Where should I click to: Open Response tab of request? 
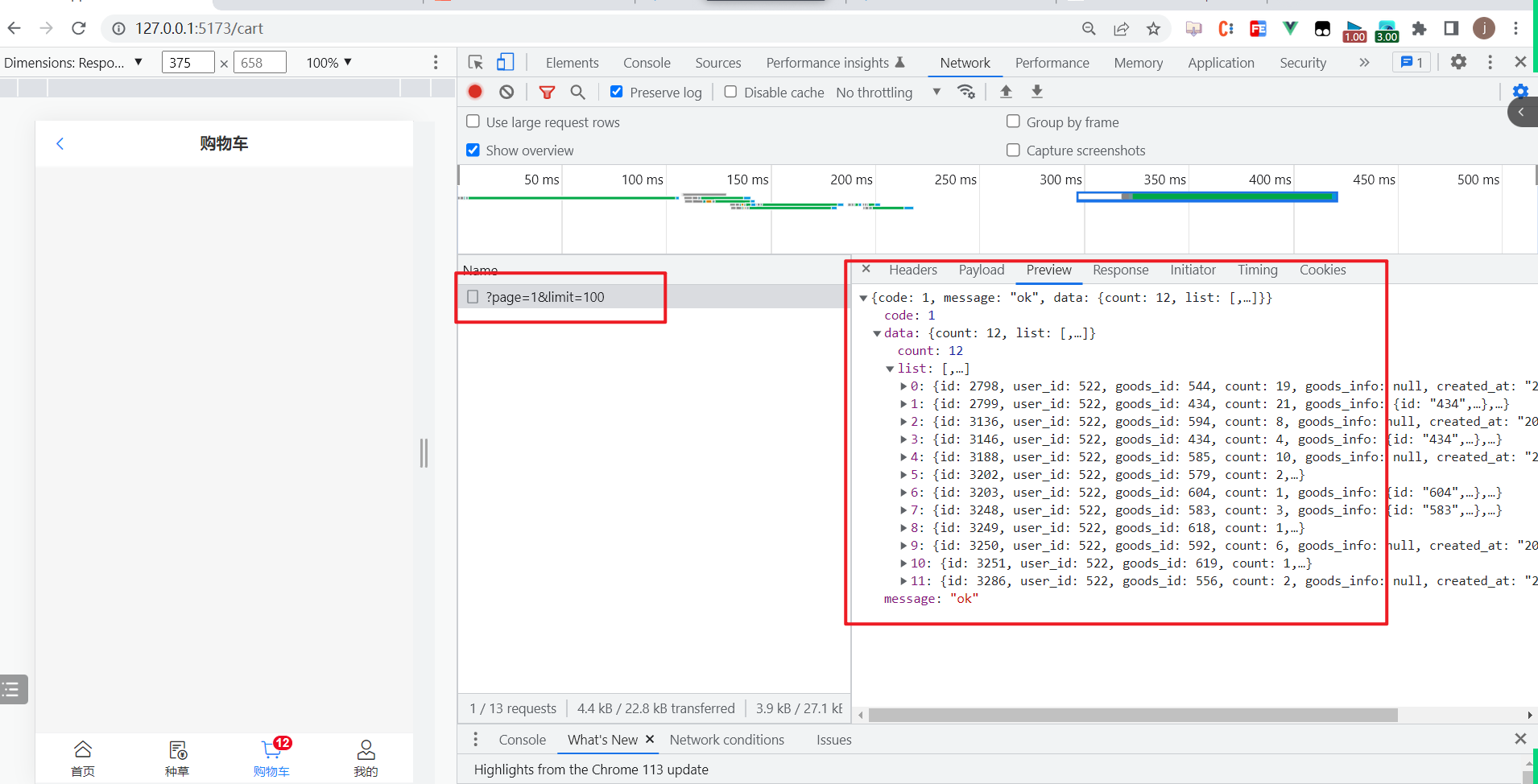coord(1120,270)
